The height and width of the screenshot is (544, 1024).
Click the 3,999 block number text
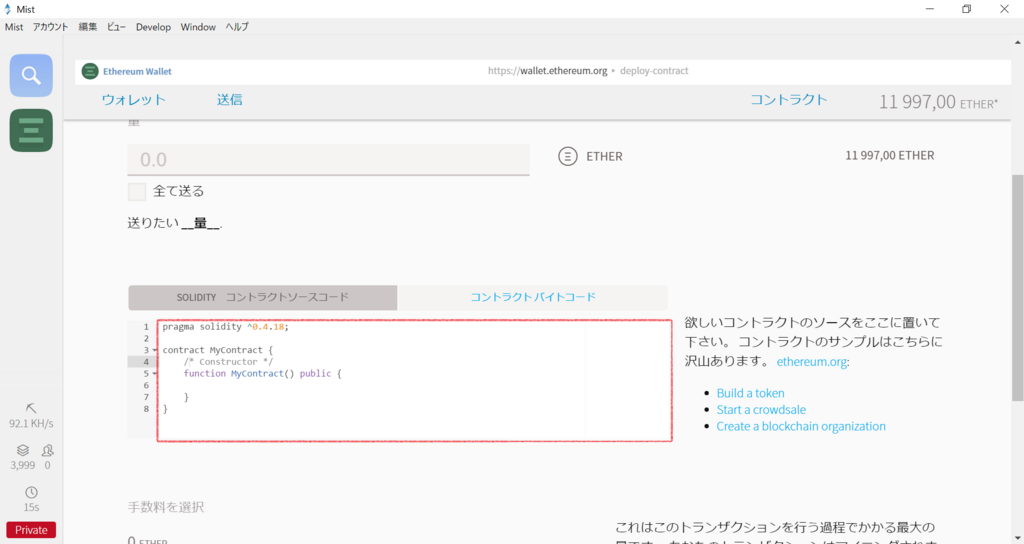23,465
